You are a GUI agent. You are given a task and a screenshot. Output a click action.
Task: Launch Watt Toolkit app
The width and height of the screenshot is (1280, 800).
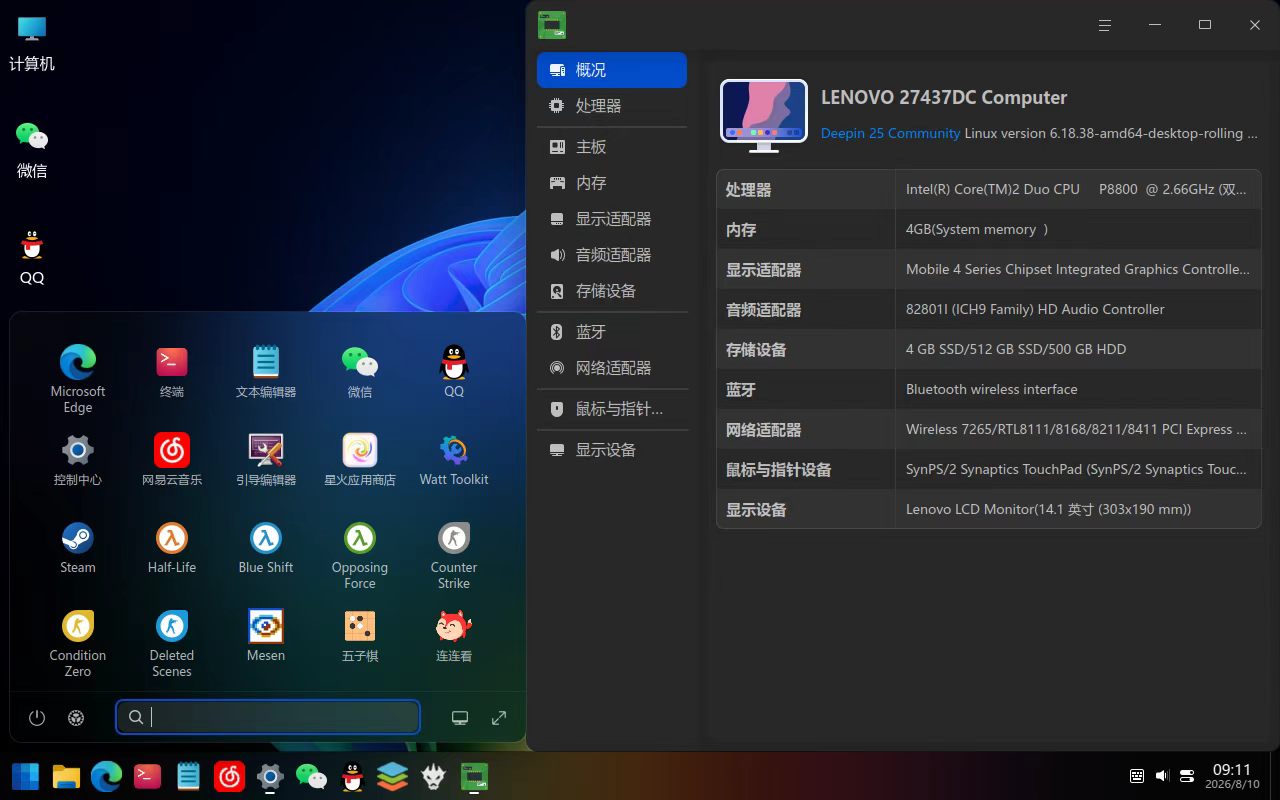[x=453, y=460]
